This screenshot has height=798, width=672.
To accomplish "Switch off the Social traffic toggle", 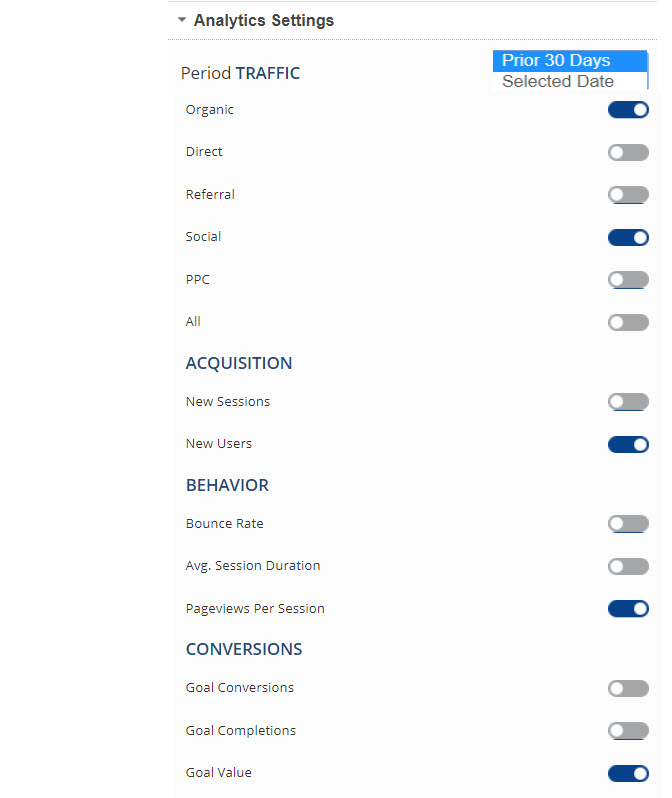I will coord(628,237).
